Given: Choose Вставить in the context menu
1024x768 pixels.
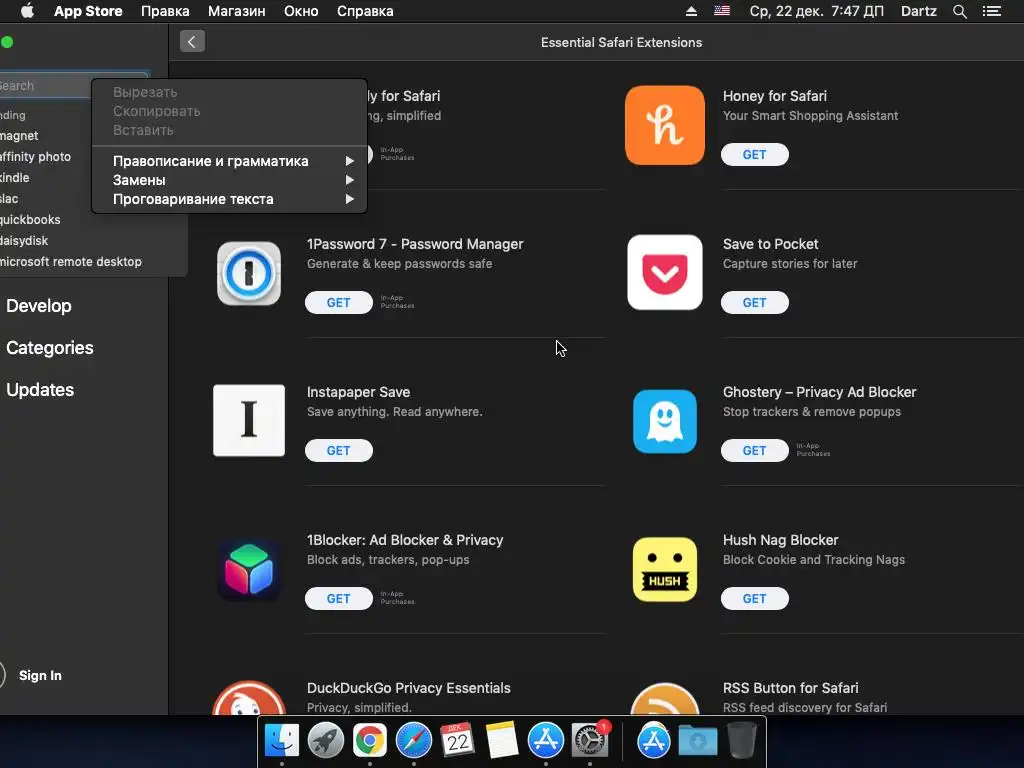Looking at the screenshot, I should pos(230,130).
